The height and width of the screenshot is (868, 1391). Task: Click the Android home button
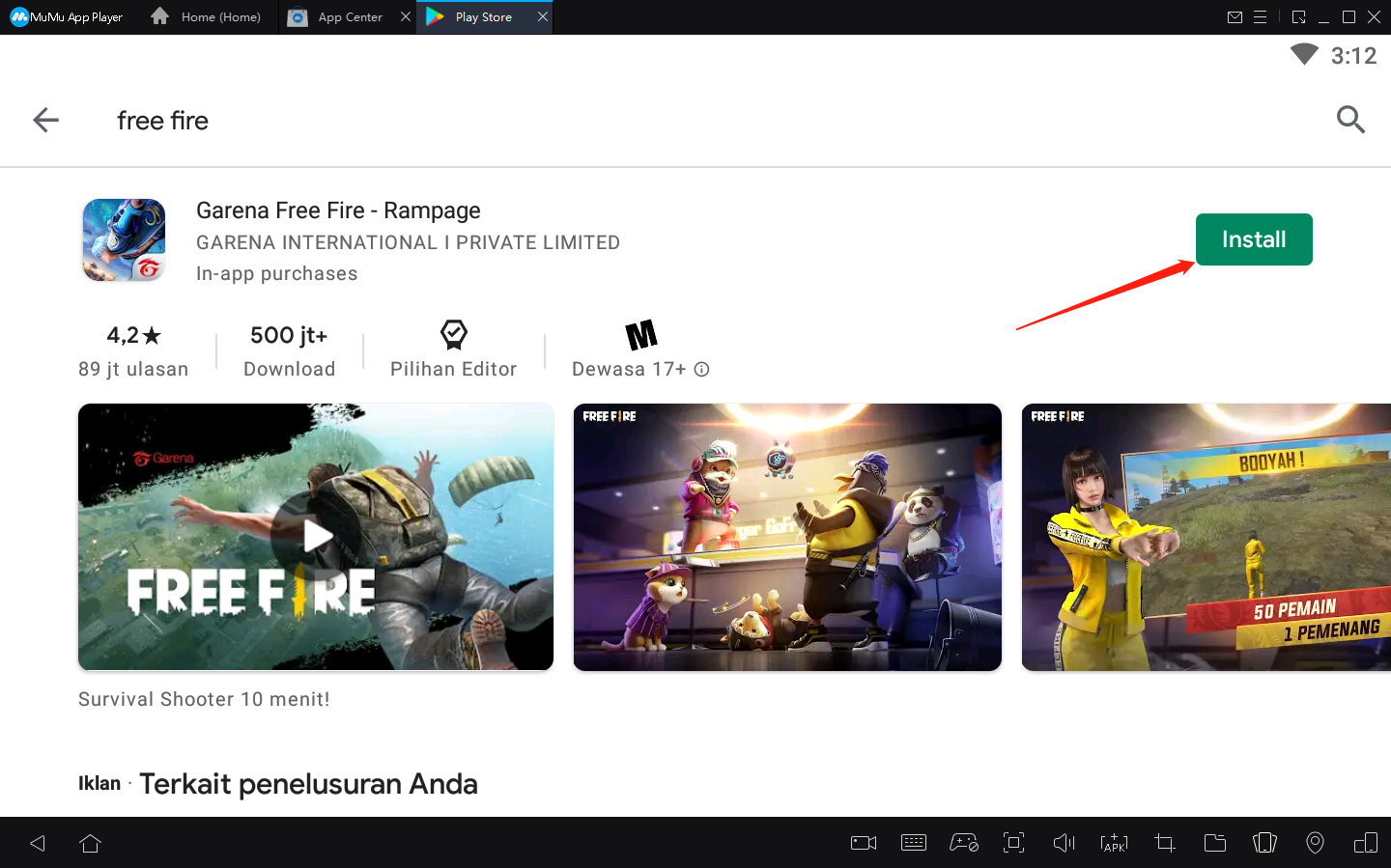point(91,843)
